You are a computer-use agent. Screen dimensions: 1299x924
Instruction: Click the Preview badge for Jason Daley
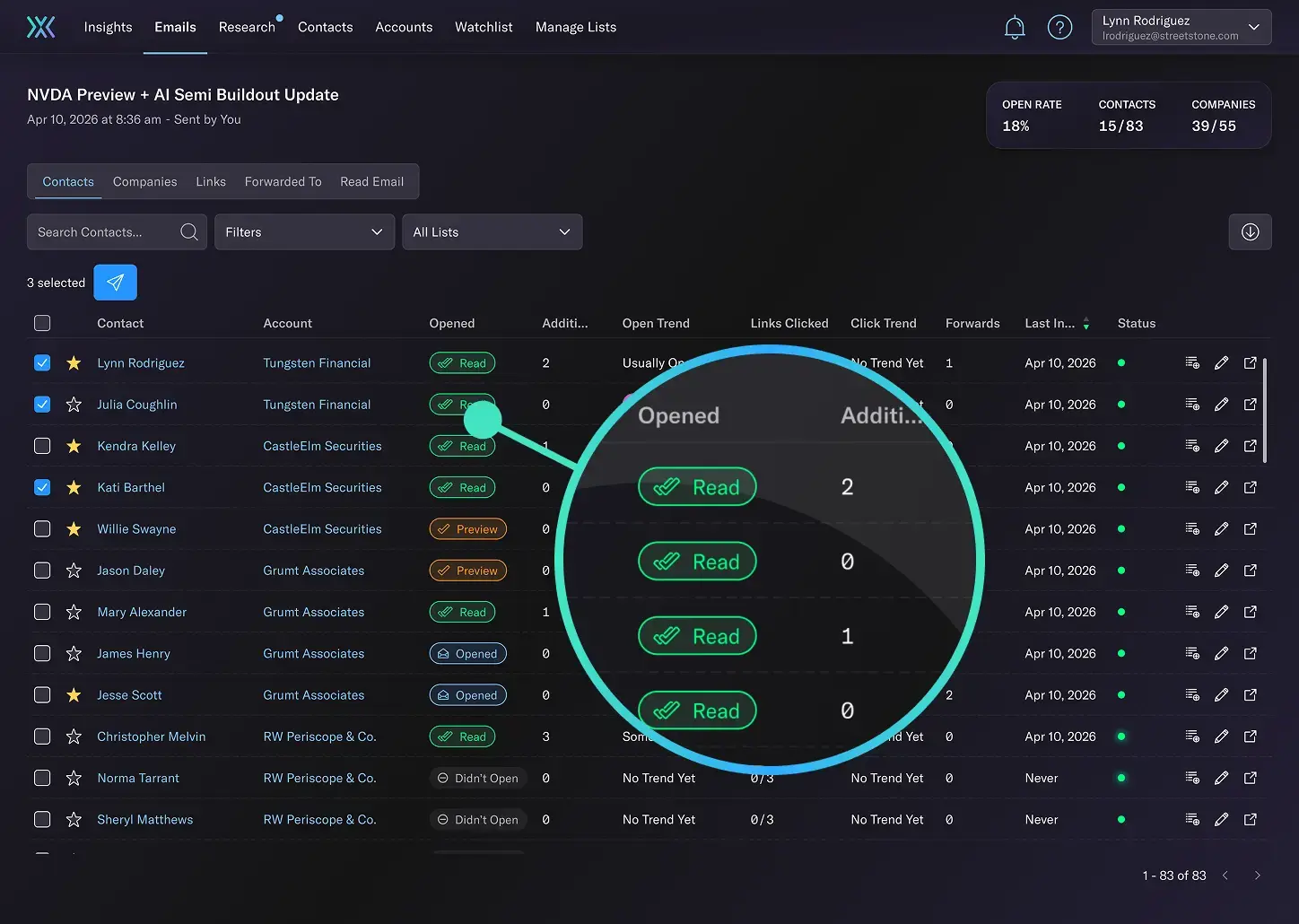[x=468, y=571]
